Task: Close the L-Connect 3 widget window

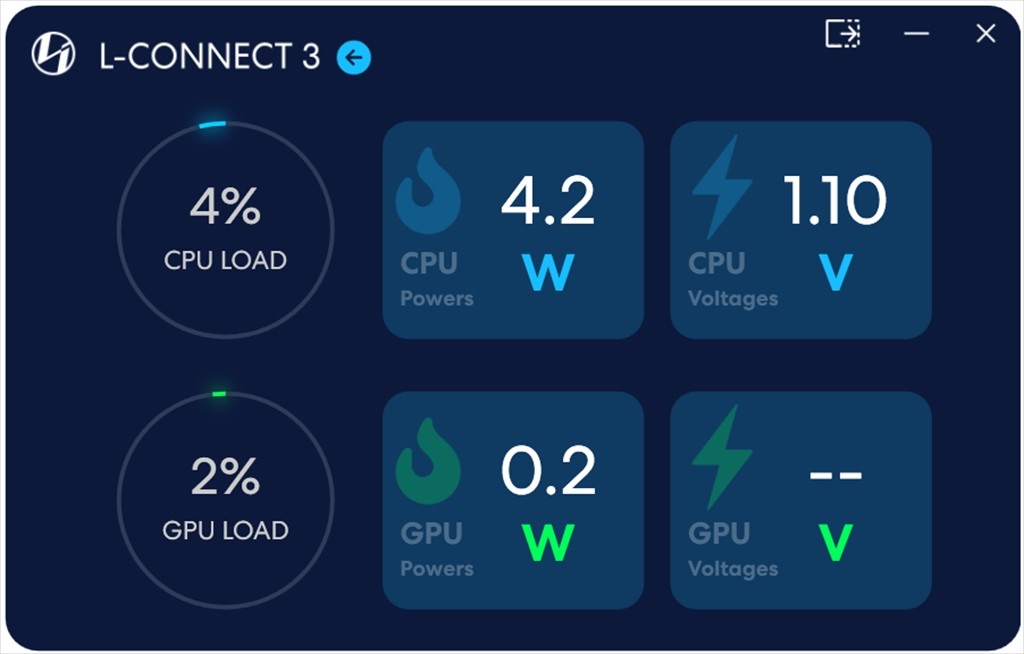Action: [x=985, y=34]
